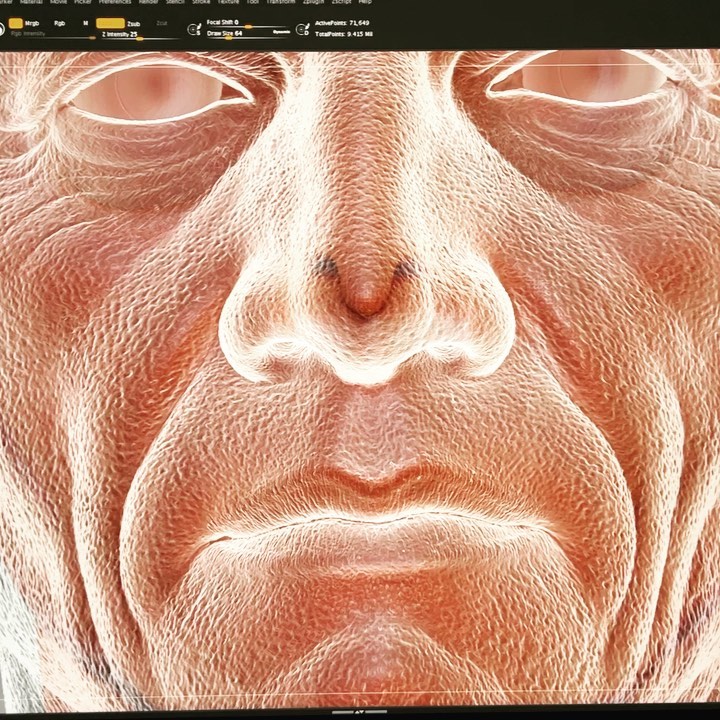720x720 pixels.
Task: Click the circular S symmetry icon beside Focal Shift
Action: (x=195, y=28)
